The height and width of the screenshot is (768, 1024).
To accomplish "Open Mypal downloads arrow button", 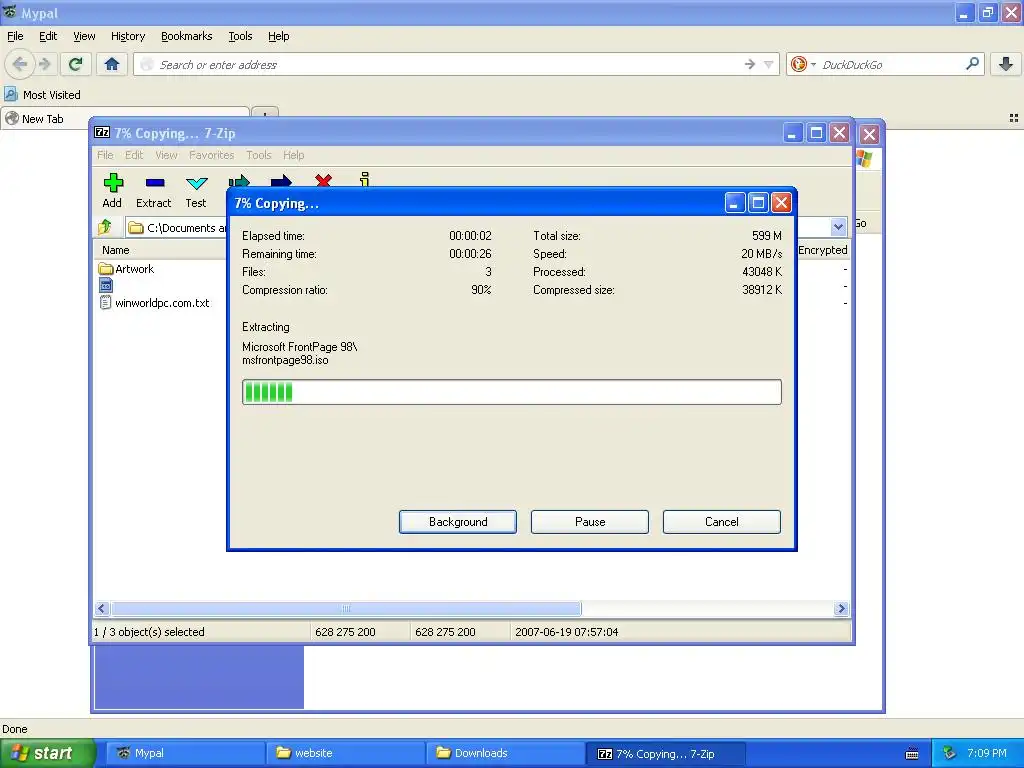I will pyautogui.click(x=1006, y=64).
